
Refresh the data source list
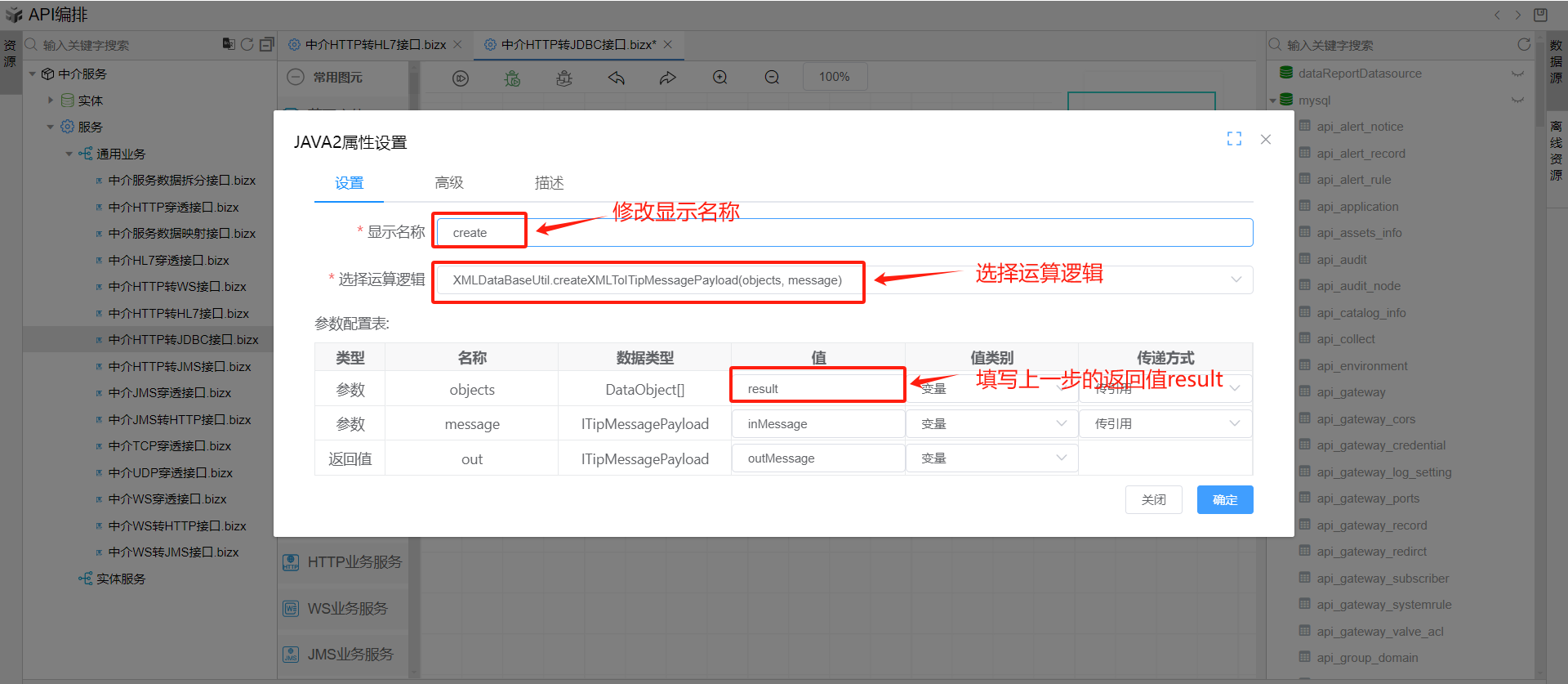1523,45
